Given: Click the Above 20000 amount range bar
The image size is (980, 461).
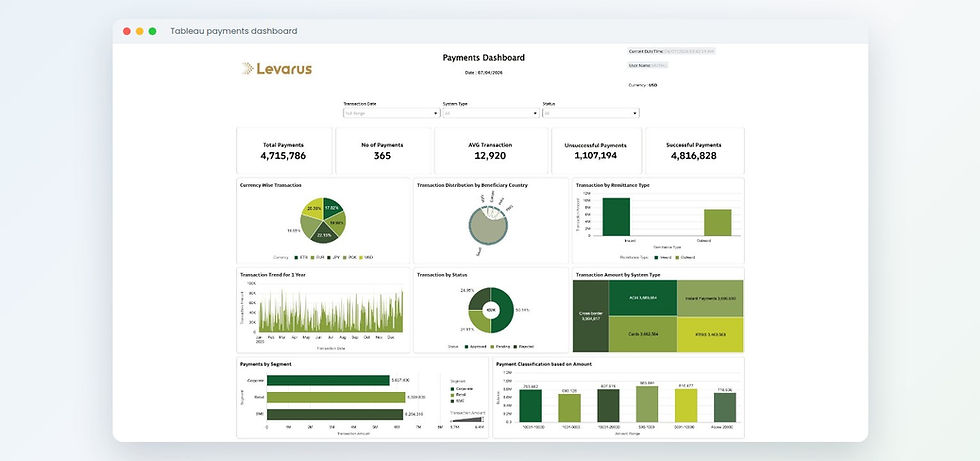Looking at the screenshot, I should tap(724, 407).
